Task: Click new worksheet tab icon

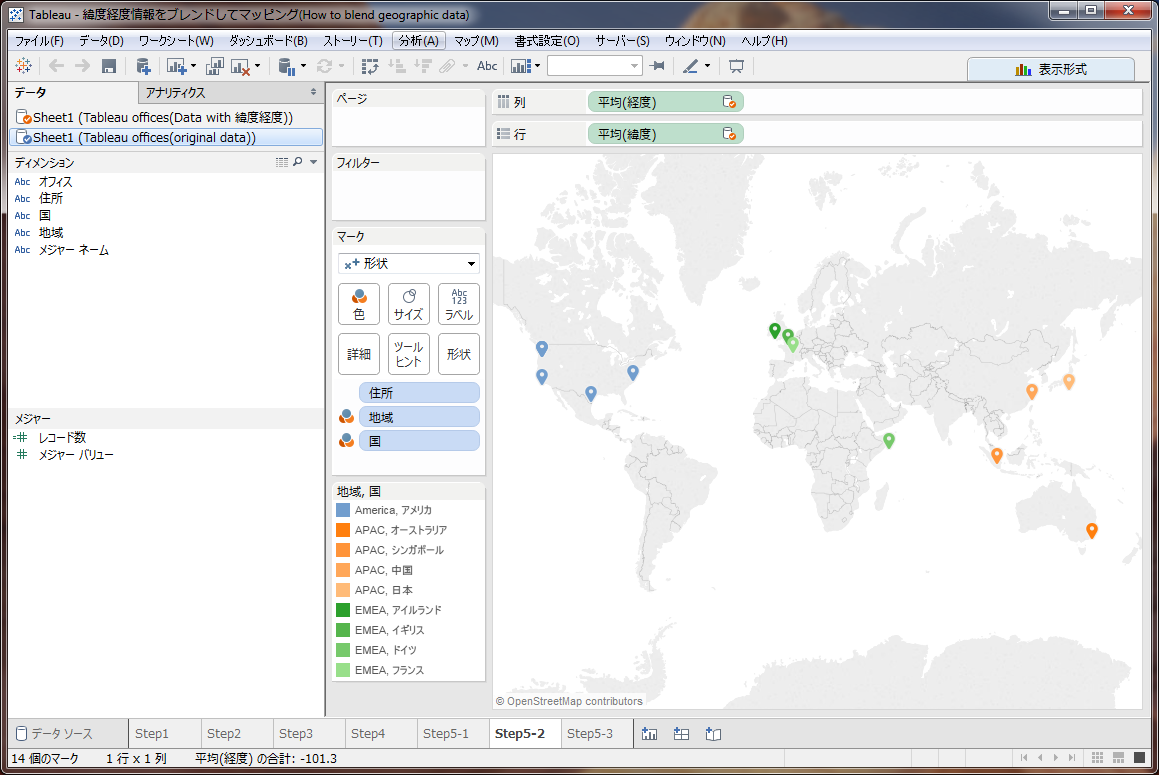Action: point(650,734)
